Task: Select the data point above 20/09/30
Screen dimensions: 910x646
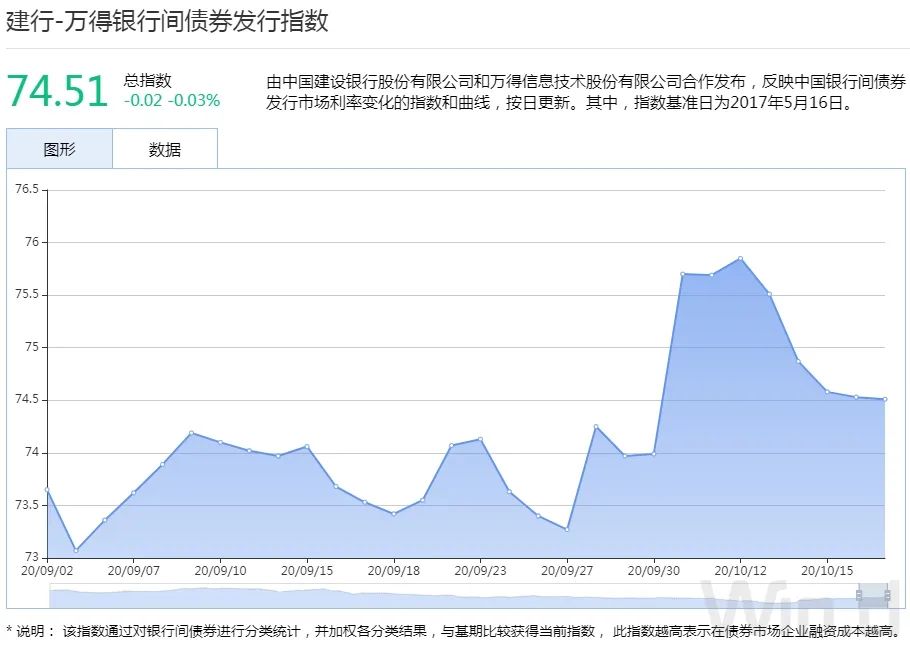Action: click(654, 454)
